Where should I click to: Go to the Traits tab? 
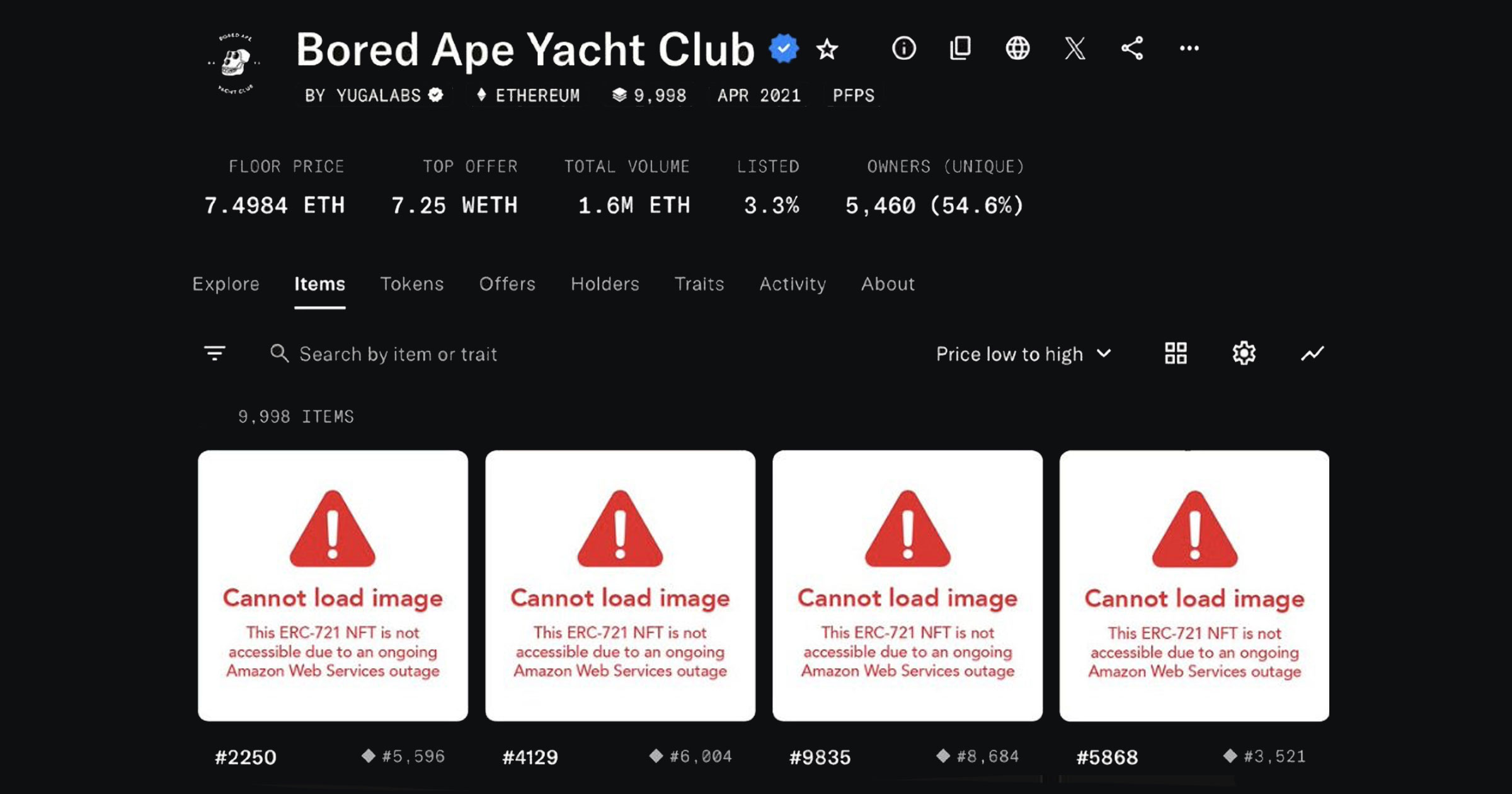[699, 284]
